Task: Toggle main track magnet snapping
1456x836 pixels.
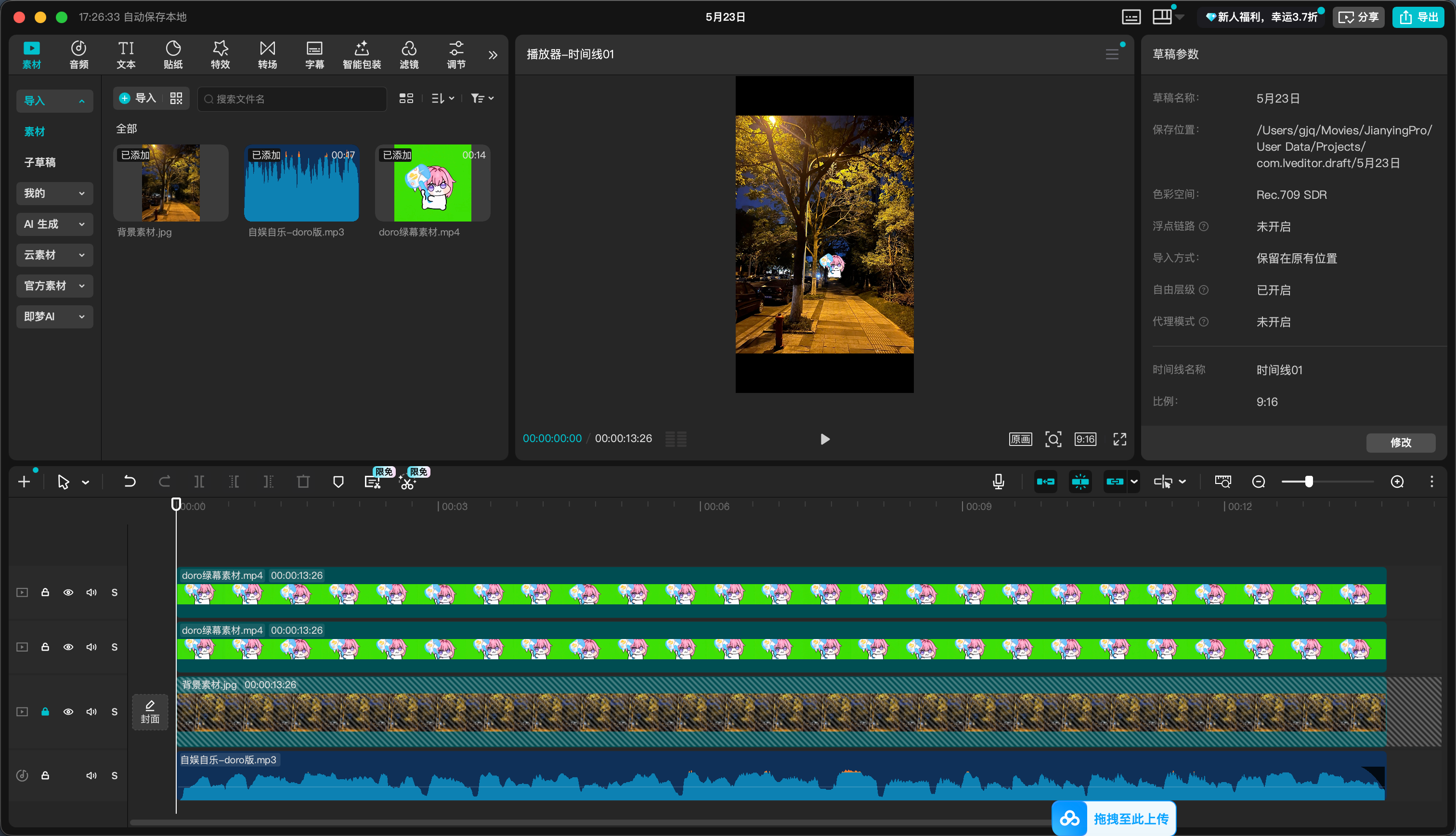Action: (x=1046, y=482)
